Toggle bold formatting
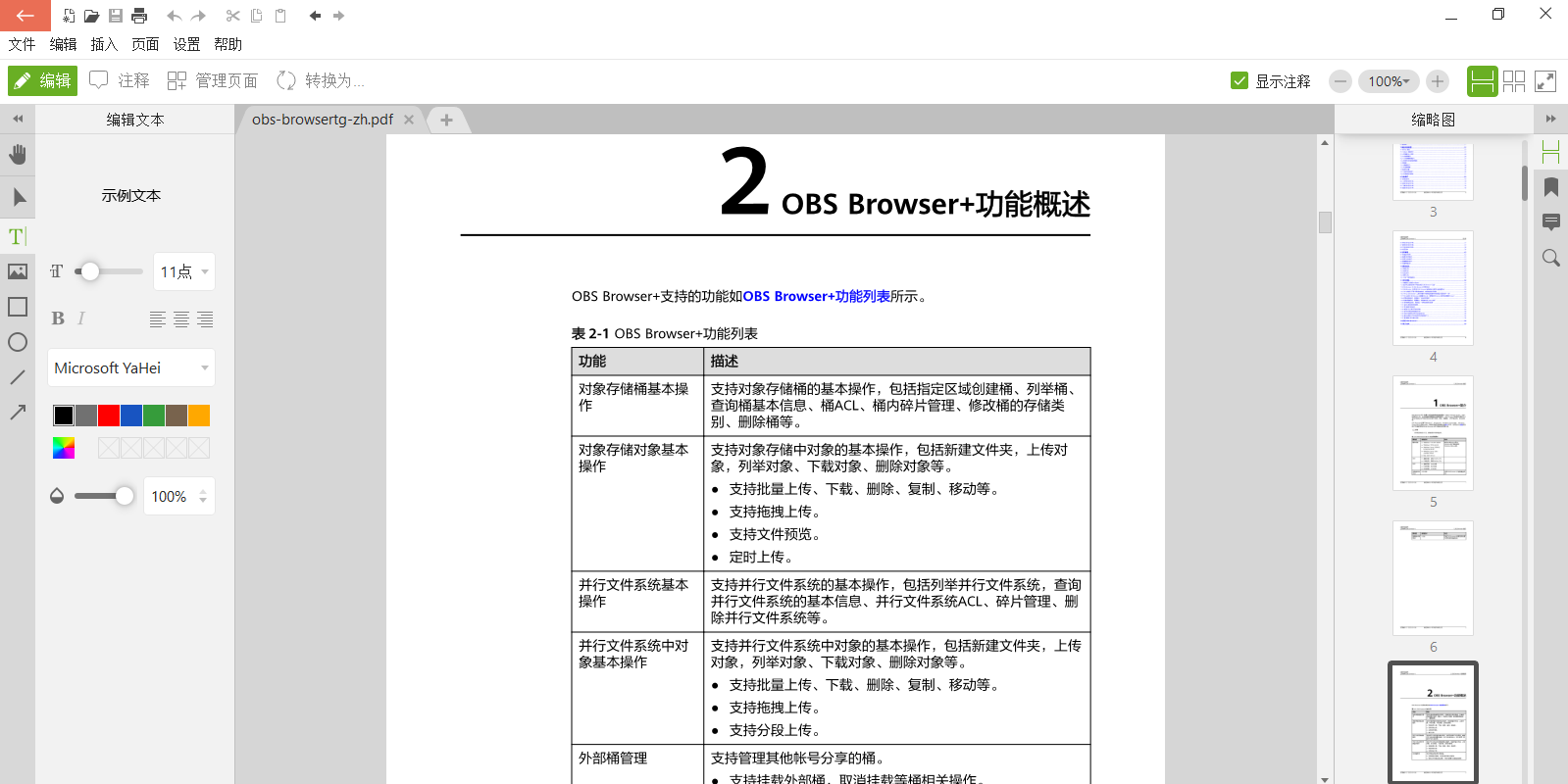 coord(58,318)
